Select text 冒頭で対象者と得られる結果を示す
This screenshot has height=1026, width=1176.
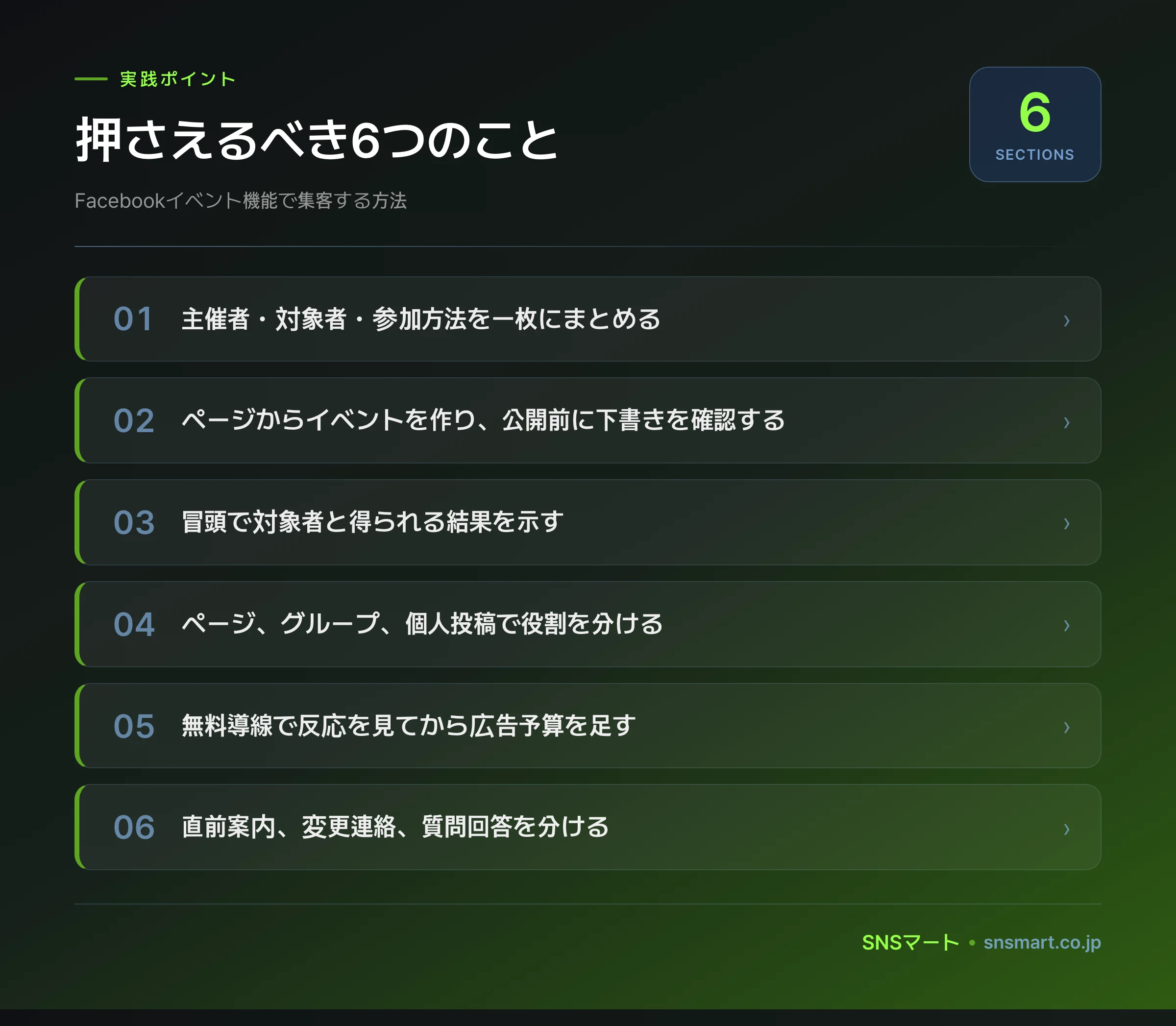tap(373, 522)
